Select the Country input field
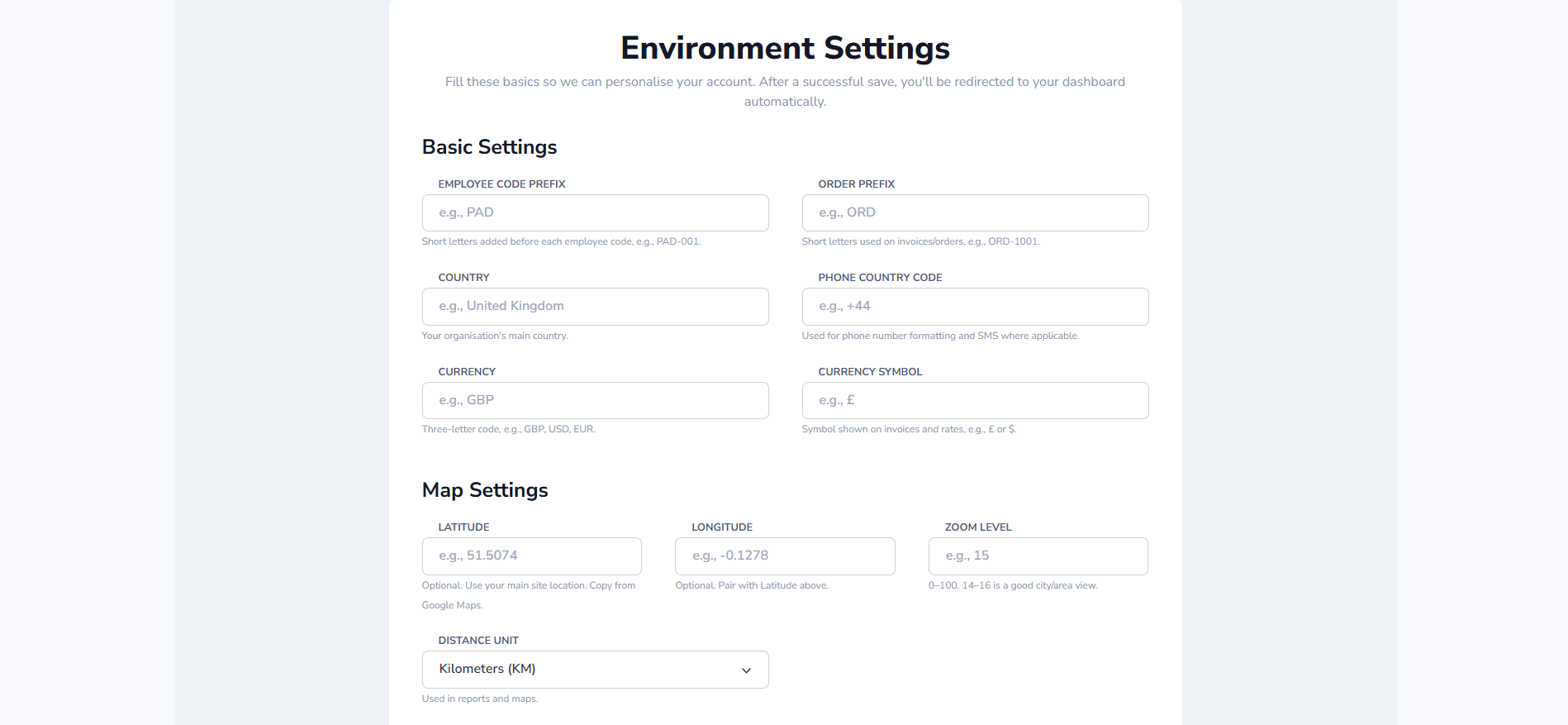The image size is (1568, 725). (595, 306)
